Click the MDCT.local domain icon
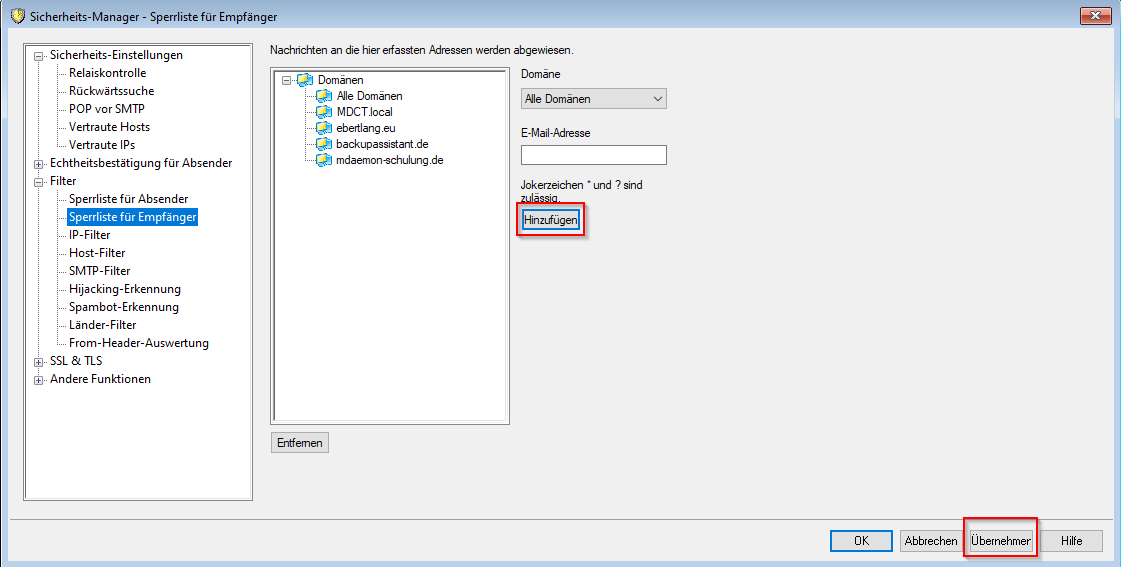Viewport: 1121px width, 567px height. [323, 112]
